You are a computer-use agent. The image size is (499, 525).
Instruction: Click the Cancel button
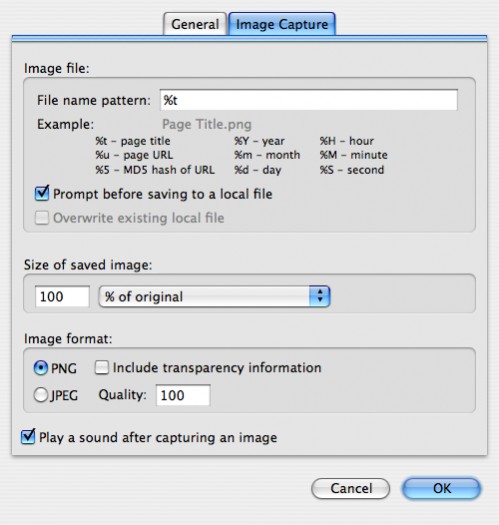(351, 489)
